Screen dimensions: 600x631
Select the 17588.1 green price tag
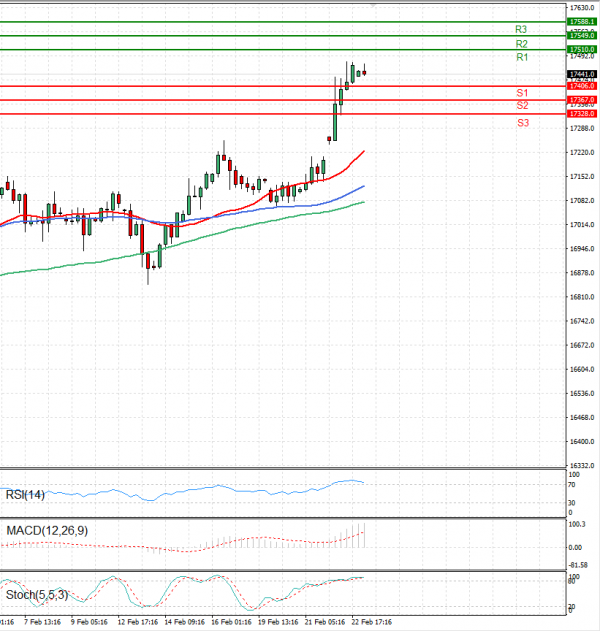(582, 22)
